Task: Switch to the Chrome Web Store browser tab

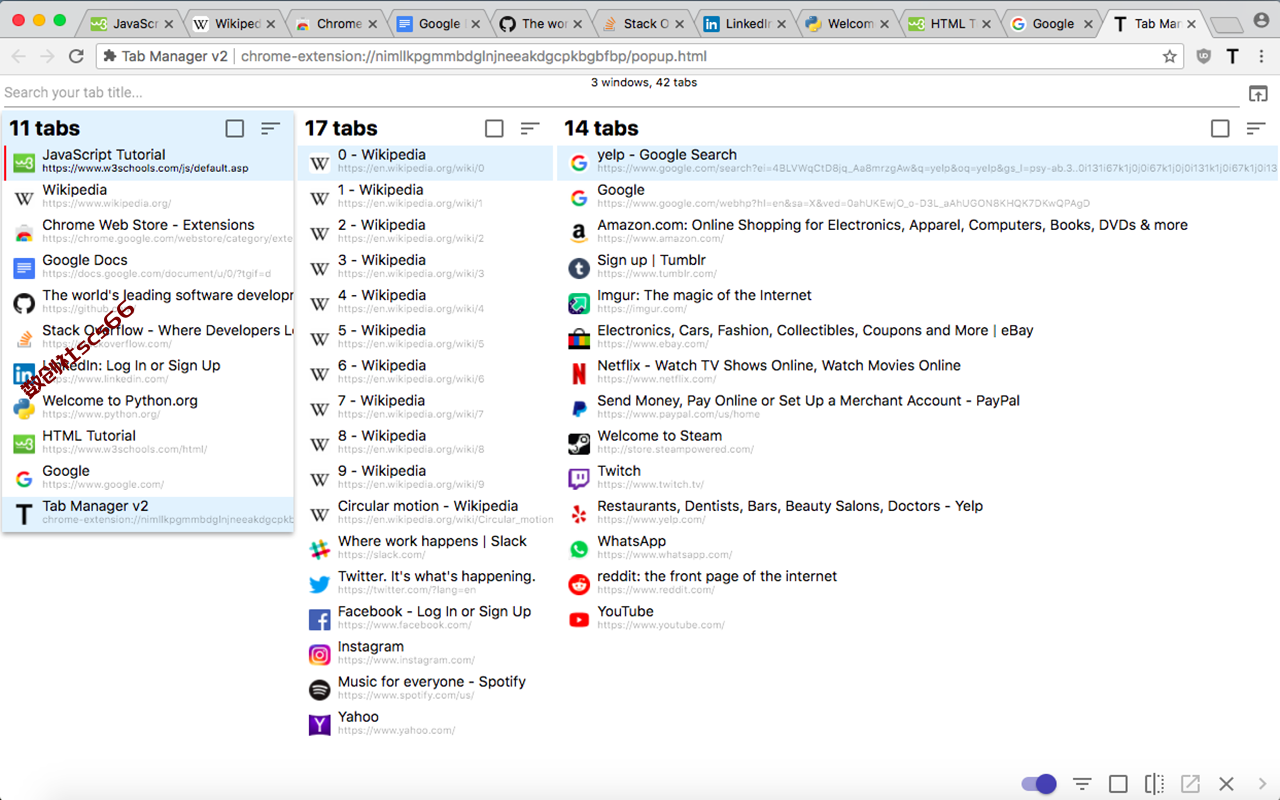Action: click(x=334, y=23)
